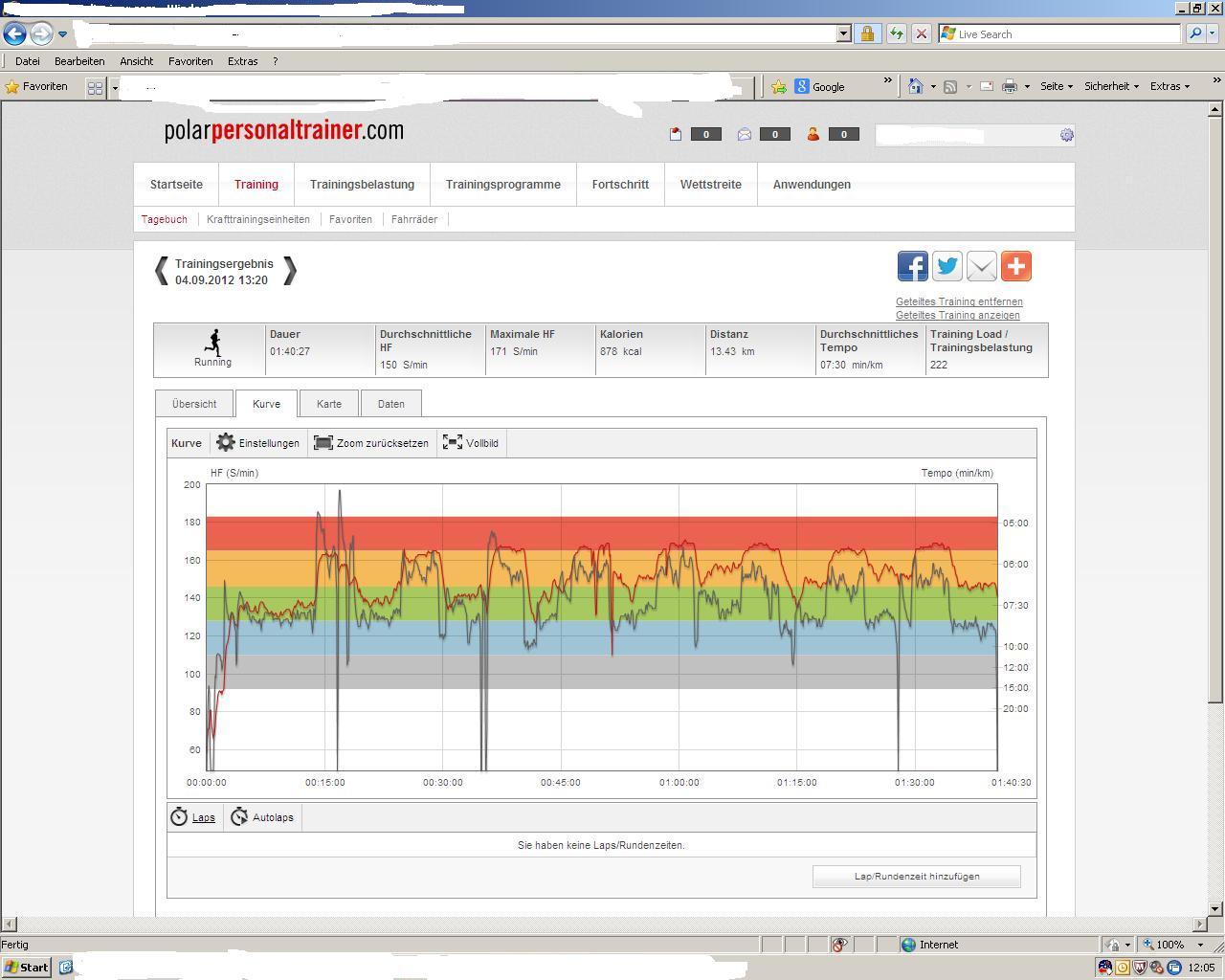Image resolution: width=1225 pixels, height=980 pixels.
Task: Click Zoom zurücksetzen icon
Action: [x=323, y=443]
